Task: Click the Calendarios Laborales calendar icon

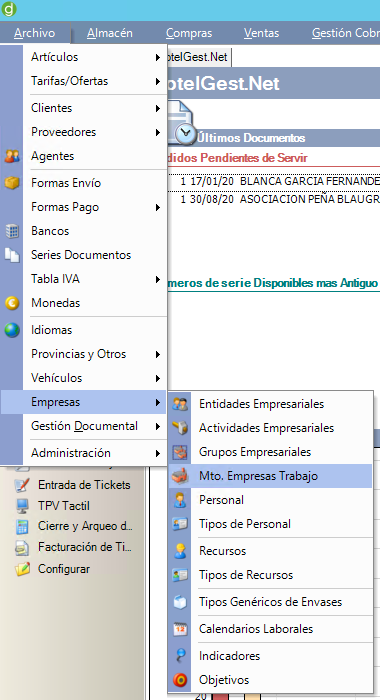Action: point(180,629)
